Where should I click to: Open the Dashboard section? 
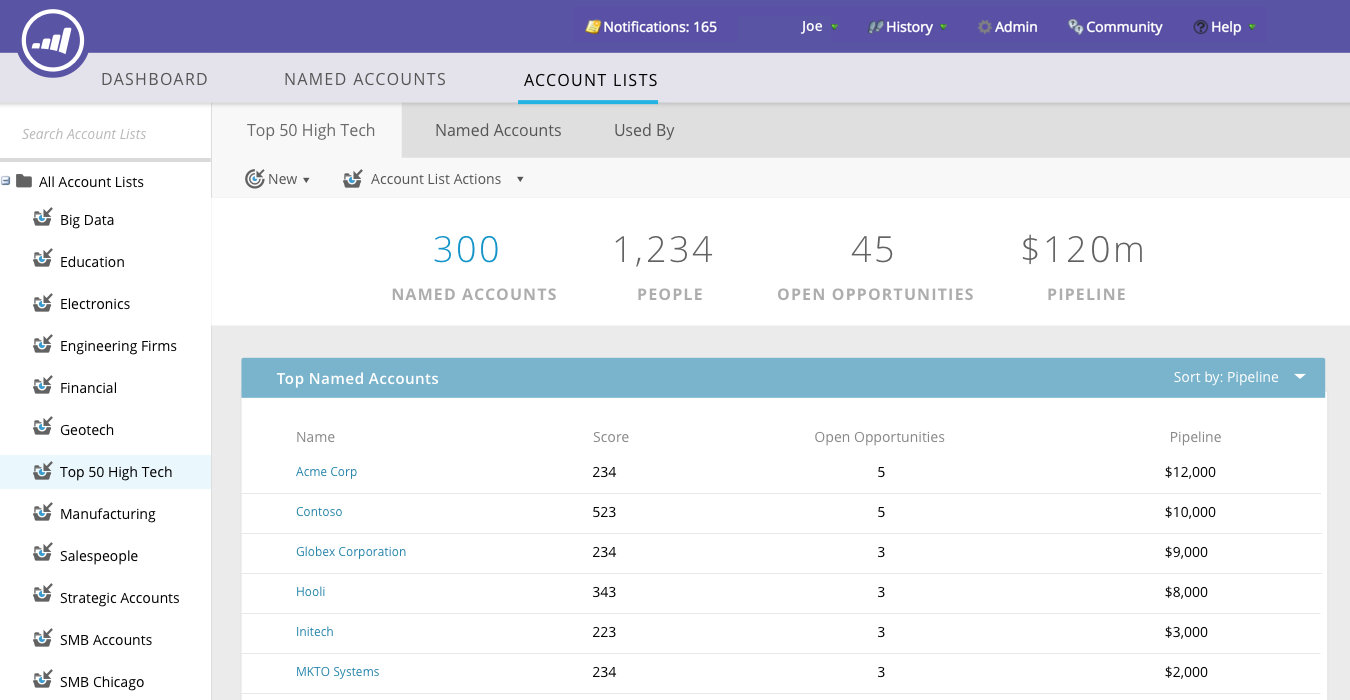pyautogui.click(x=154, y=78)
